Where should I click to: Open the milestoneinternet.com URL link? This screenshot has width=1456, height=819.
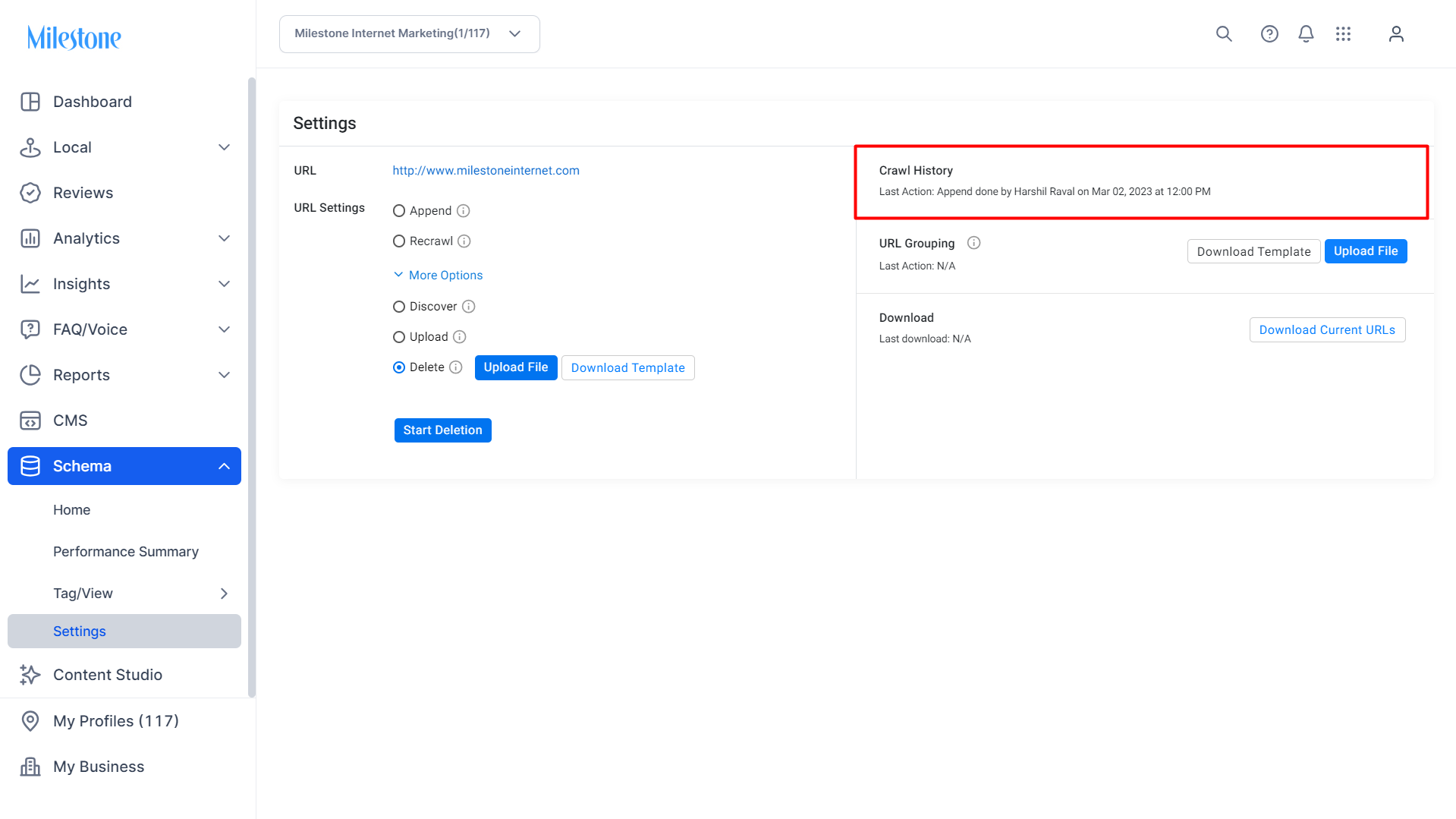click(x=486, y=171)
